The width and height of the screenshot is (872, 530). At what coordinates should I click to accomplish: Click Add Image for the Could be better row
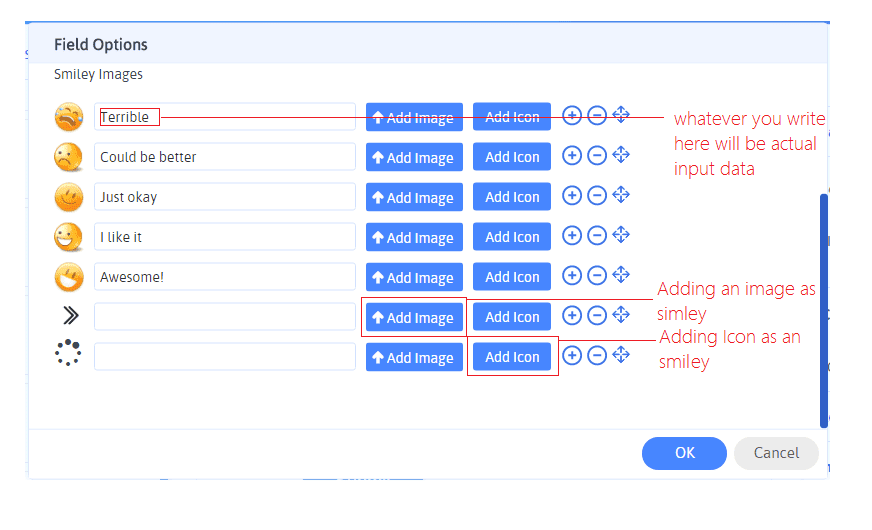[x=414, y=158]
